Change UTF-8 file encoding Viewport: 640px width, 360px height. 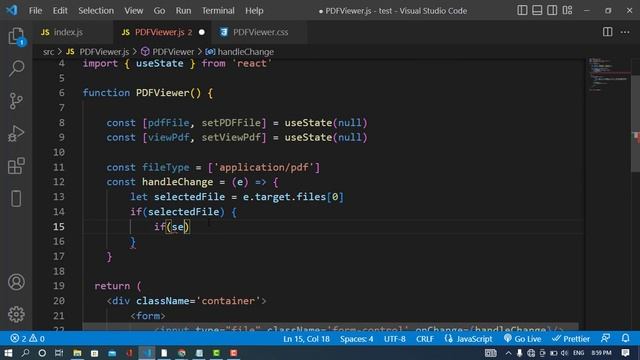click(x=394, y=338)
